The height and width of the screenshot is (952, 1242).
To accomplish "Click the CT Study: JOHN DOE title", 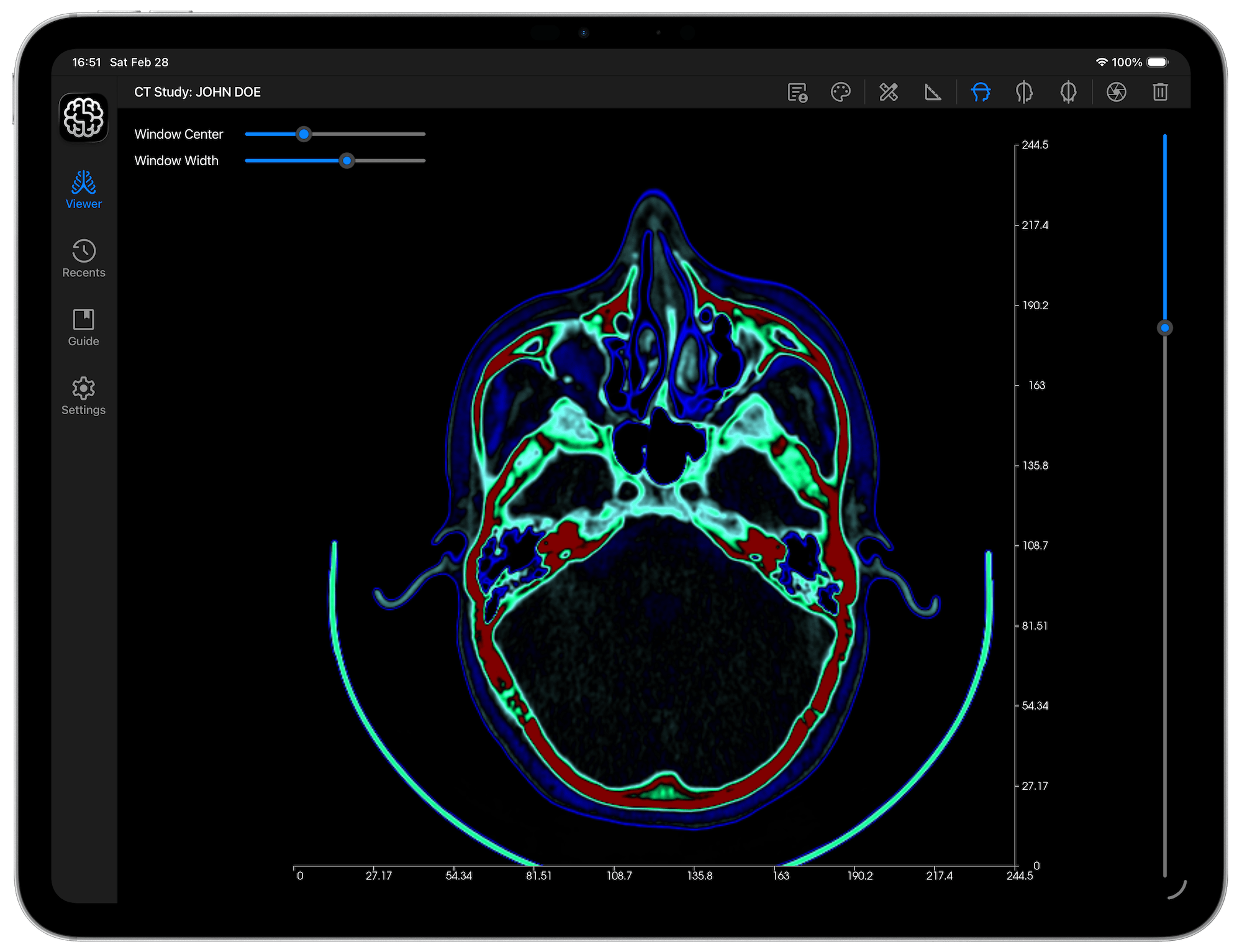I will [x=197, y=91].
